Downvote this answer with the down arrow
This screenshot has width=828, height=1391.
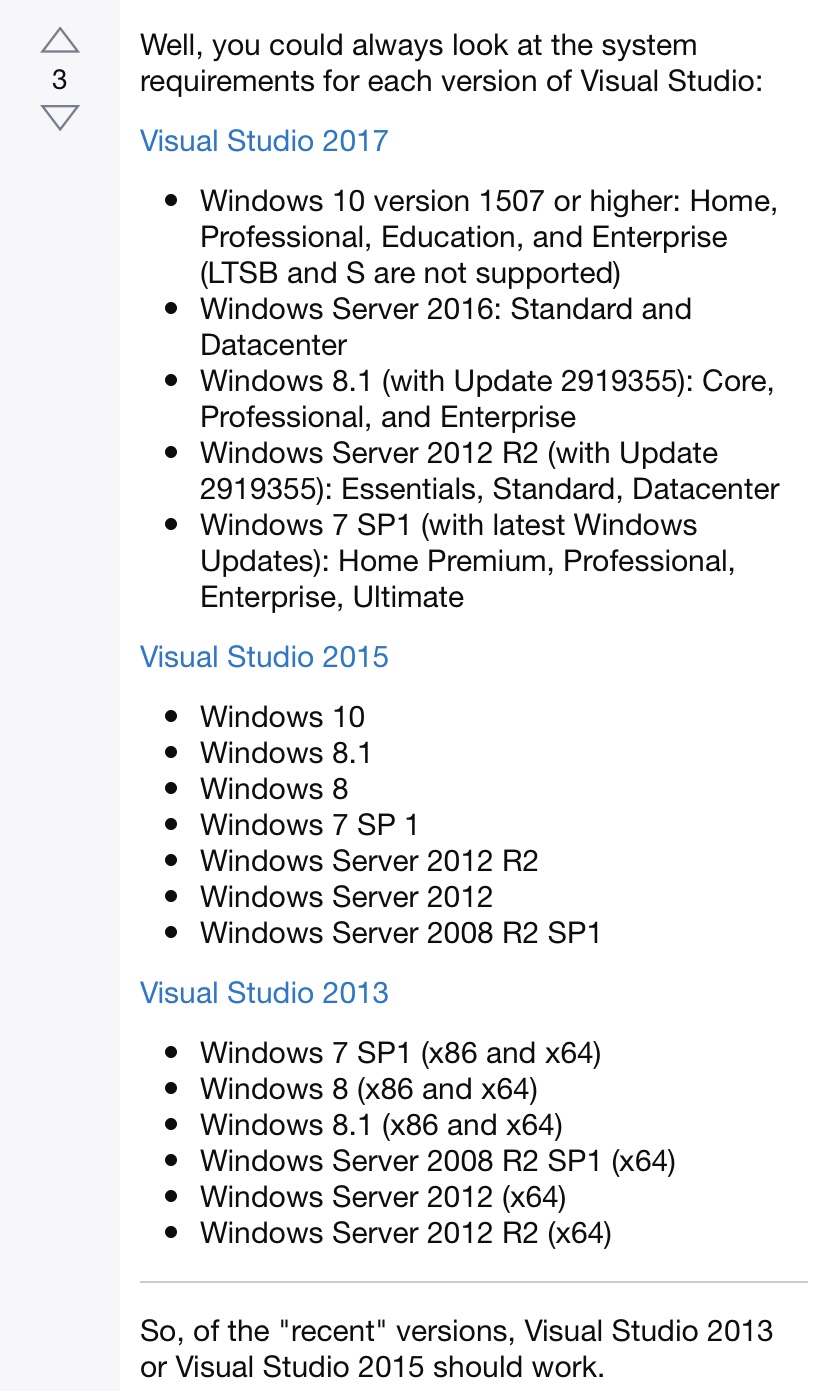[60, 117]
